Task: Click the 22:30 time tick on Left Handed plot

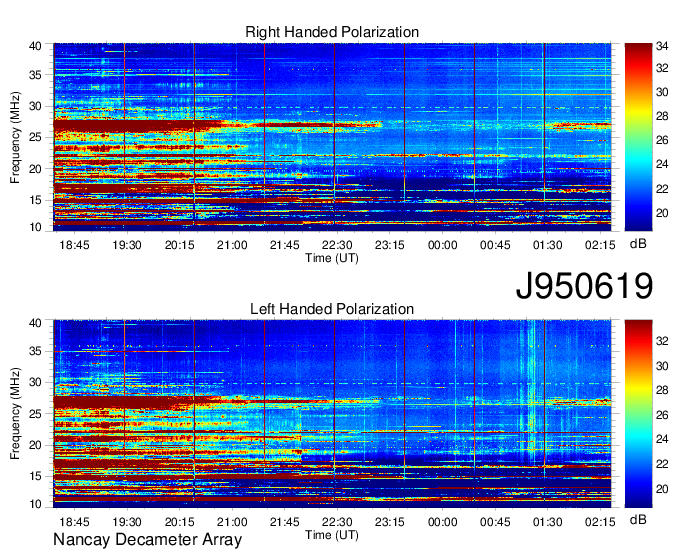Action: pos(337,522)
